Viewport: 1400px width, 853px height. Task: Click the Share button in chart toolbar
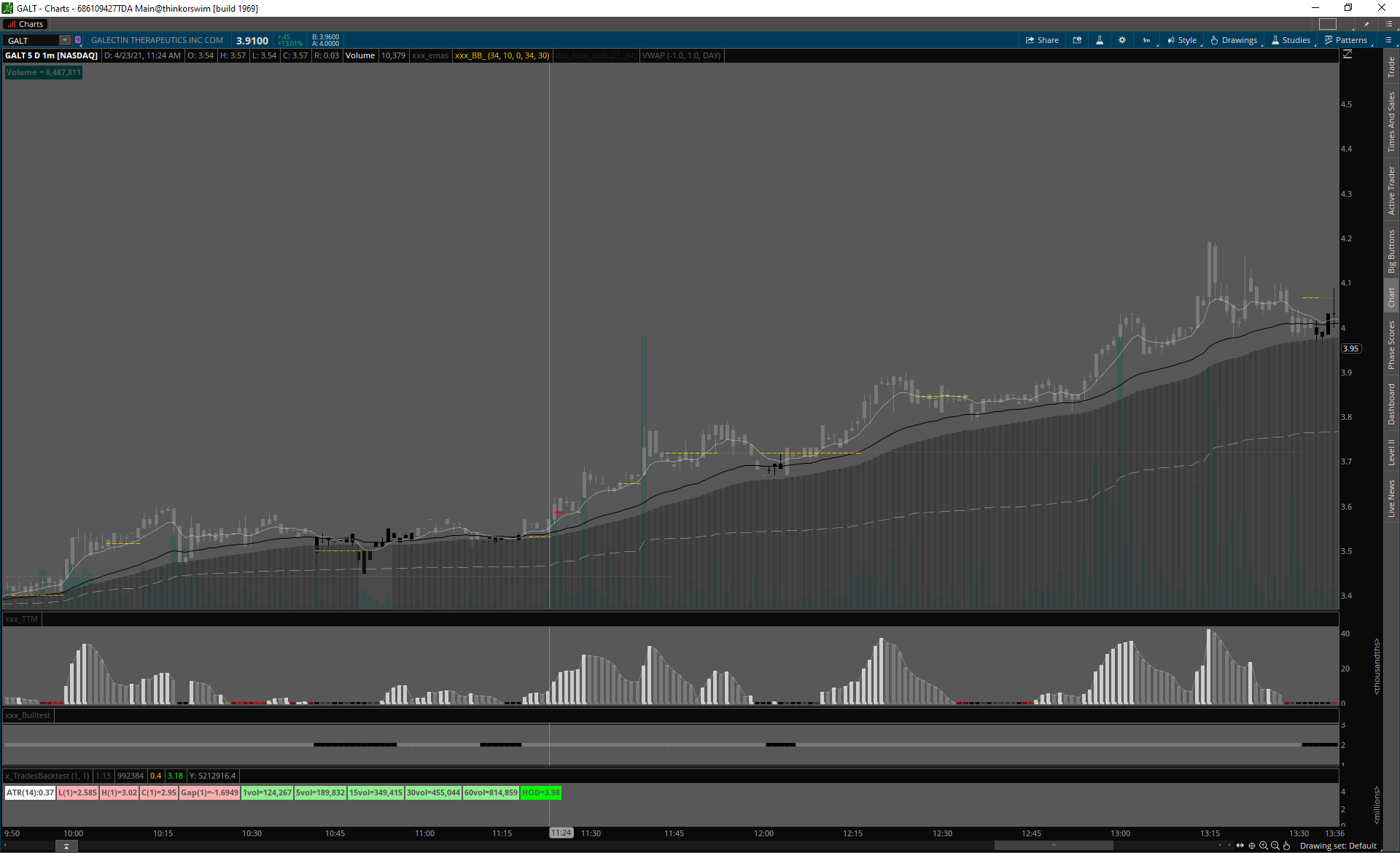pyautogui.click(x=1042, y=40)
